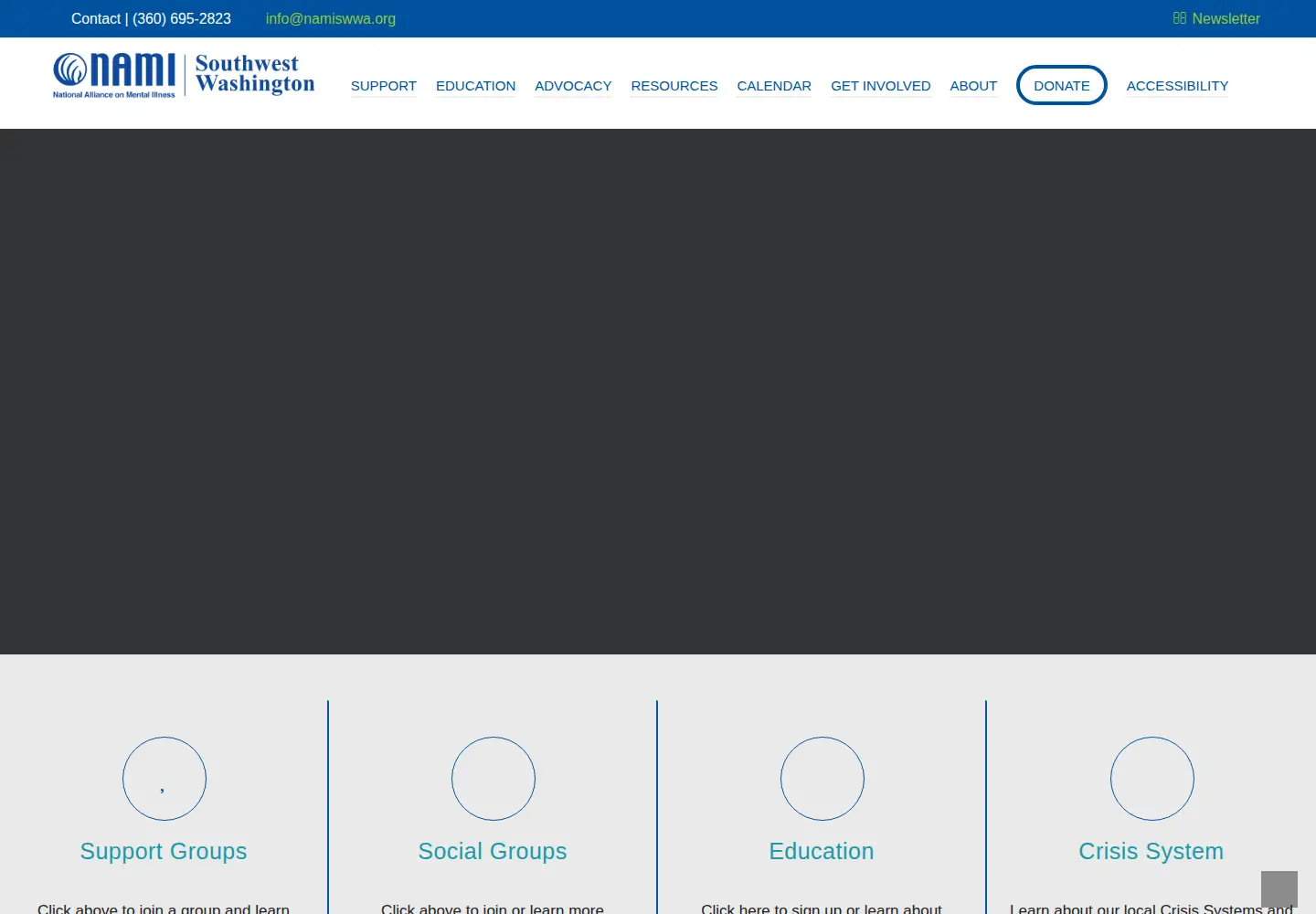Open the Newsletter link
Viewport: 1316px width, 914px height.
point(1226,18)
